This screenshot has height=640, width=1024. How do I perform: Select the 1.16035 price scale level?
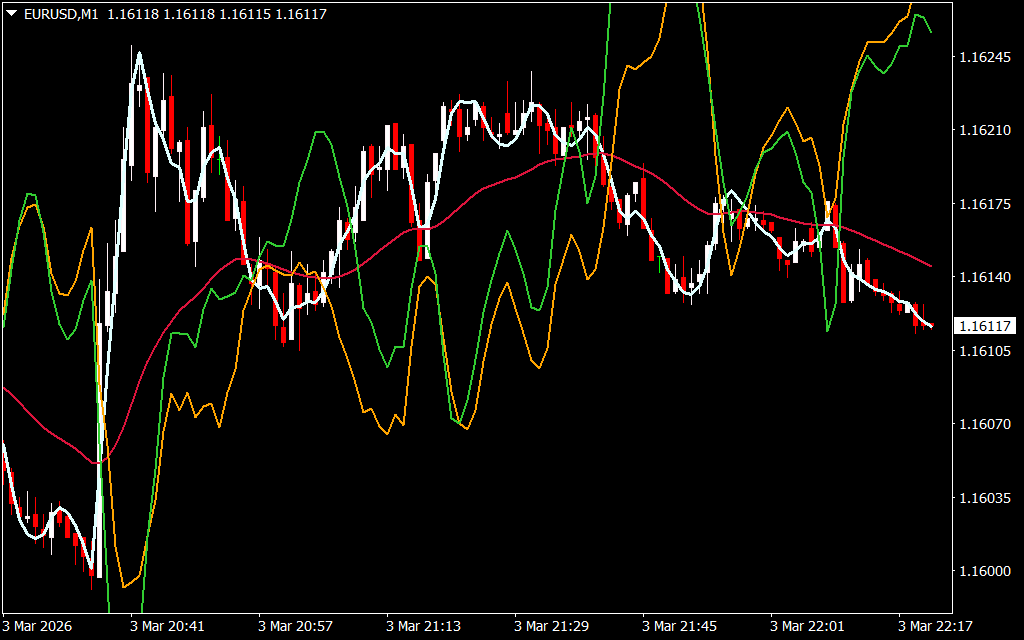click(x=985, y=498)
